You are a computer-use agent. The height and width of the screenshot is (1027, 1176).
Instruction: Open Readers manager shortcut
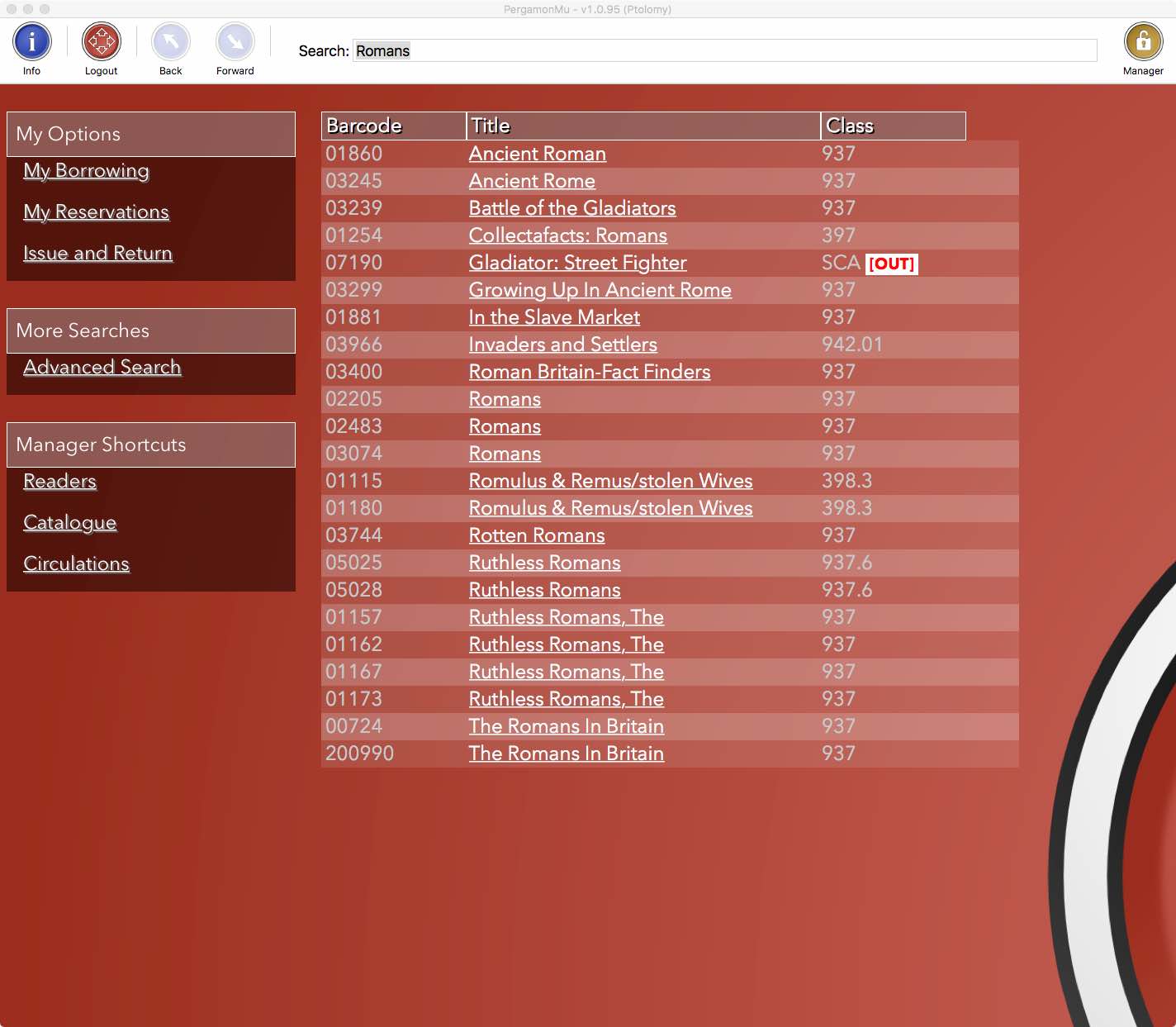[x=60, y=481]
